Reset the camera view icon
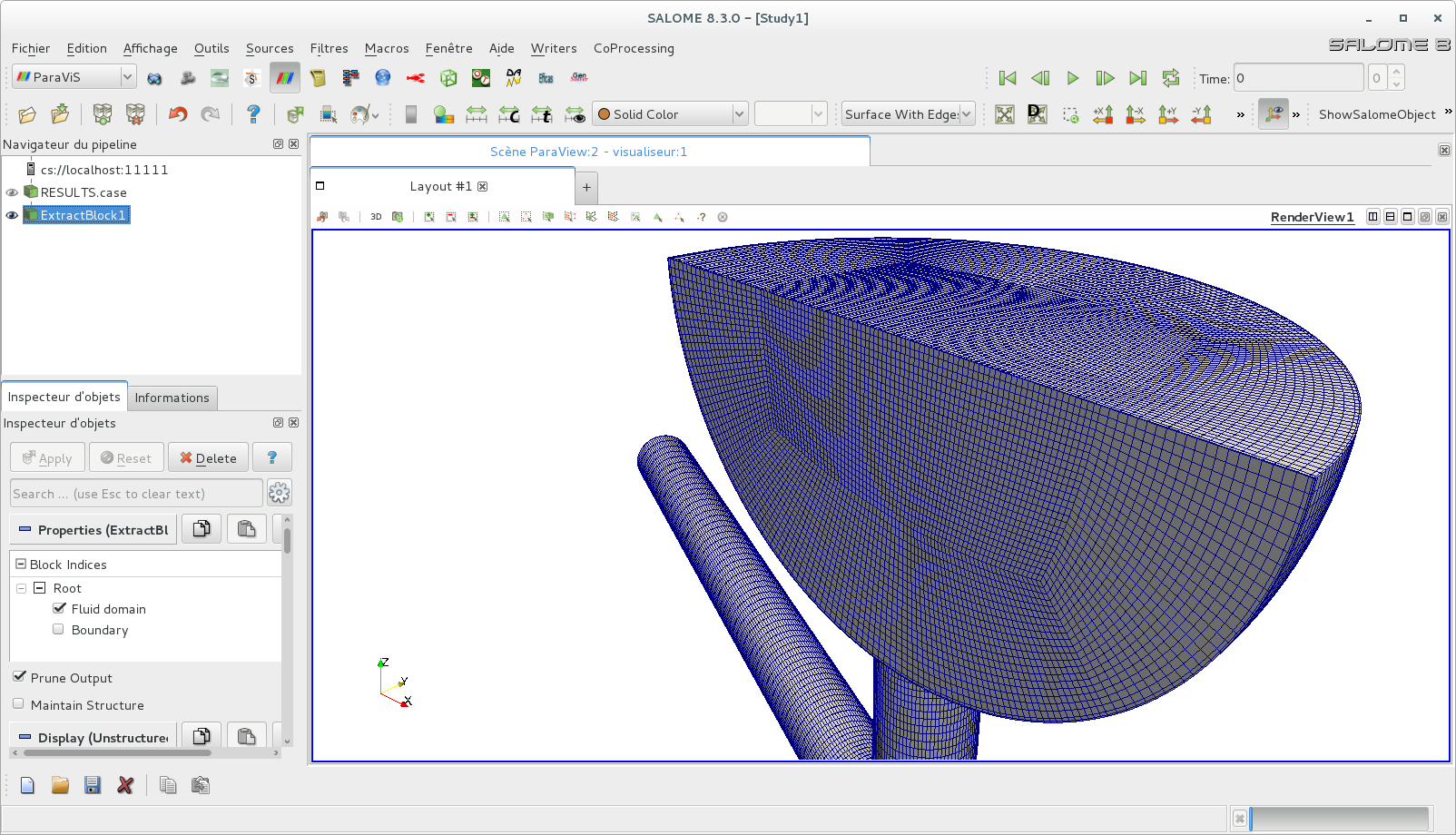The width and height of the screenshot is (1456, 835). [1005, 114]
